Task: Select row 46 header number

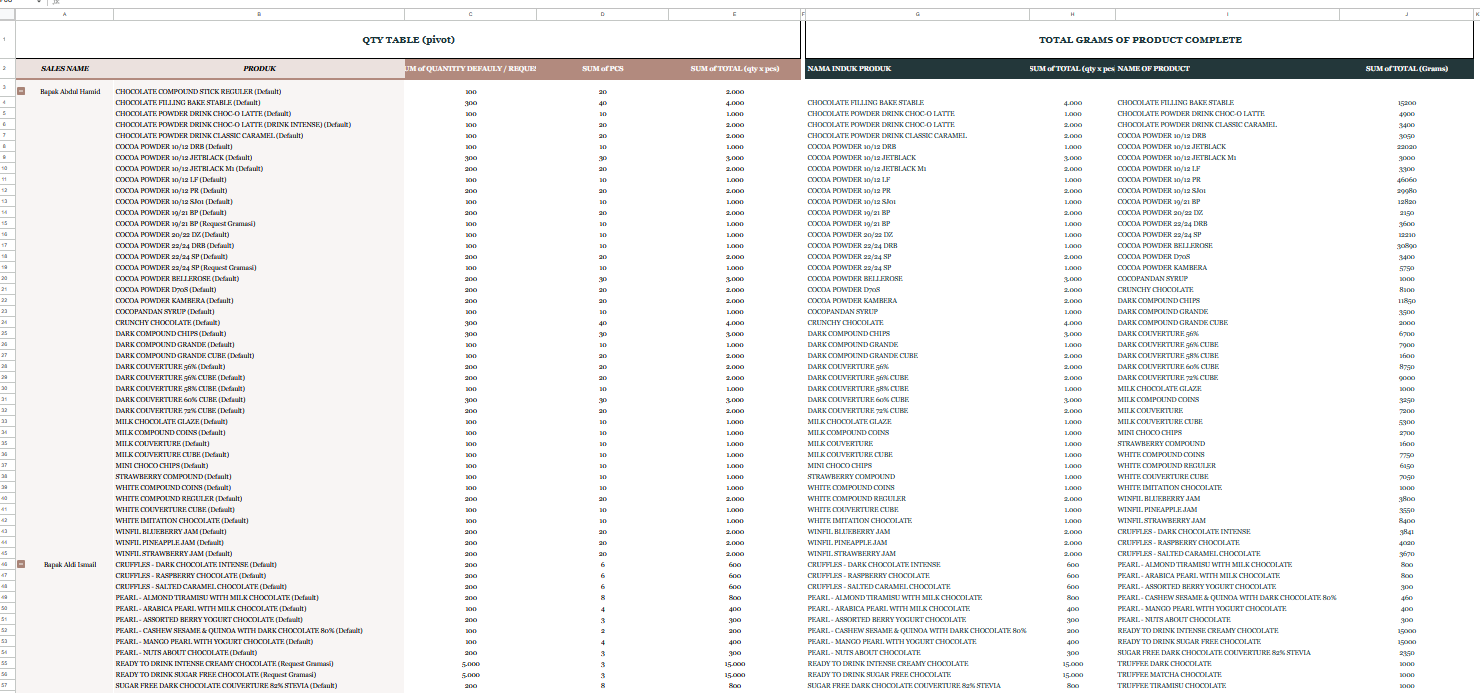Action: tap(6, 564)
